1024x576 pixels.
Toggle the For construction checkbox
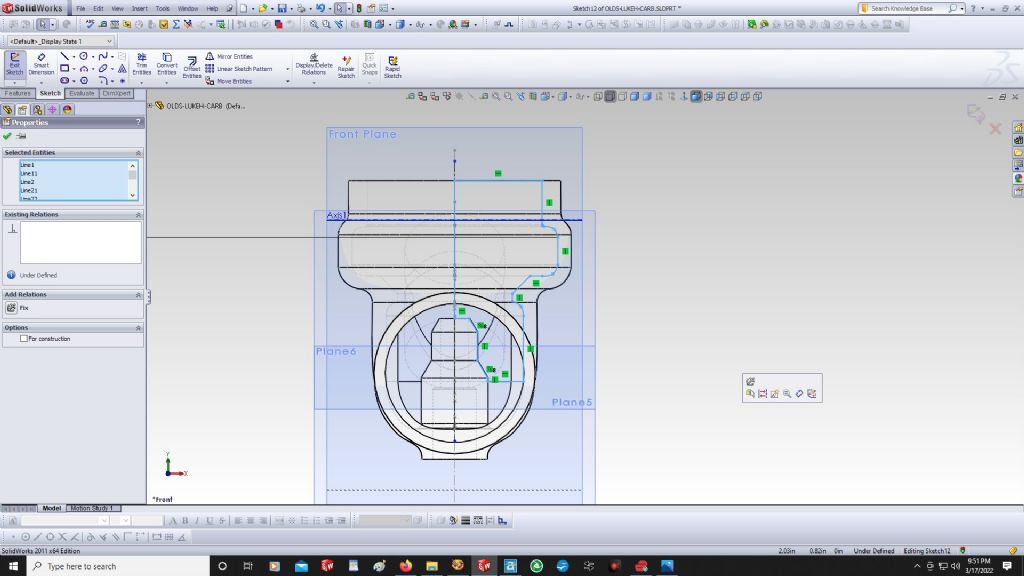[x=24, y=339]
